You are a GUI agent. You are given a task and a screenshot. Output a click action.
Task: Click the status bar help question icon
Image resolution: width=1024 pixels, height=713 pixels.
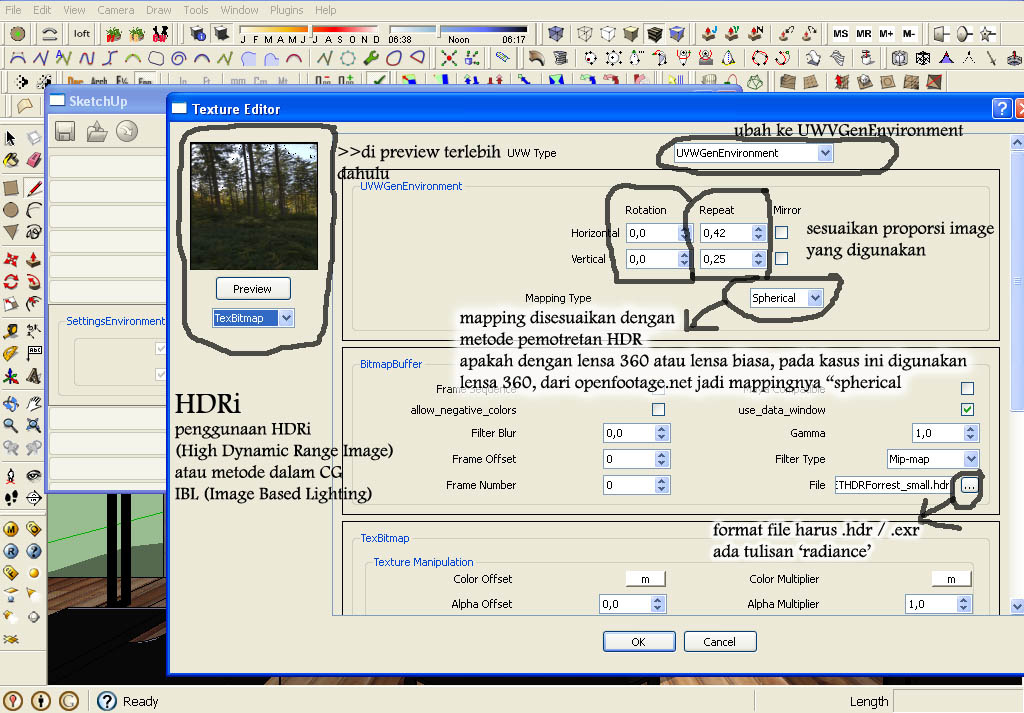tap(106, 701)
